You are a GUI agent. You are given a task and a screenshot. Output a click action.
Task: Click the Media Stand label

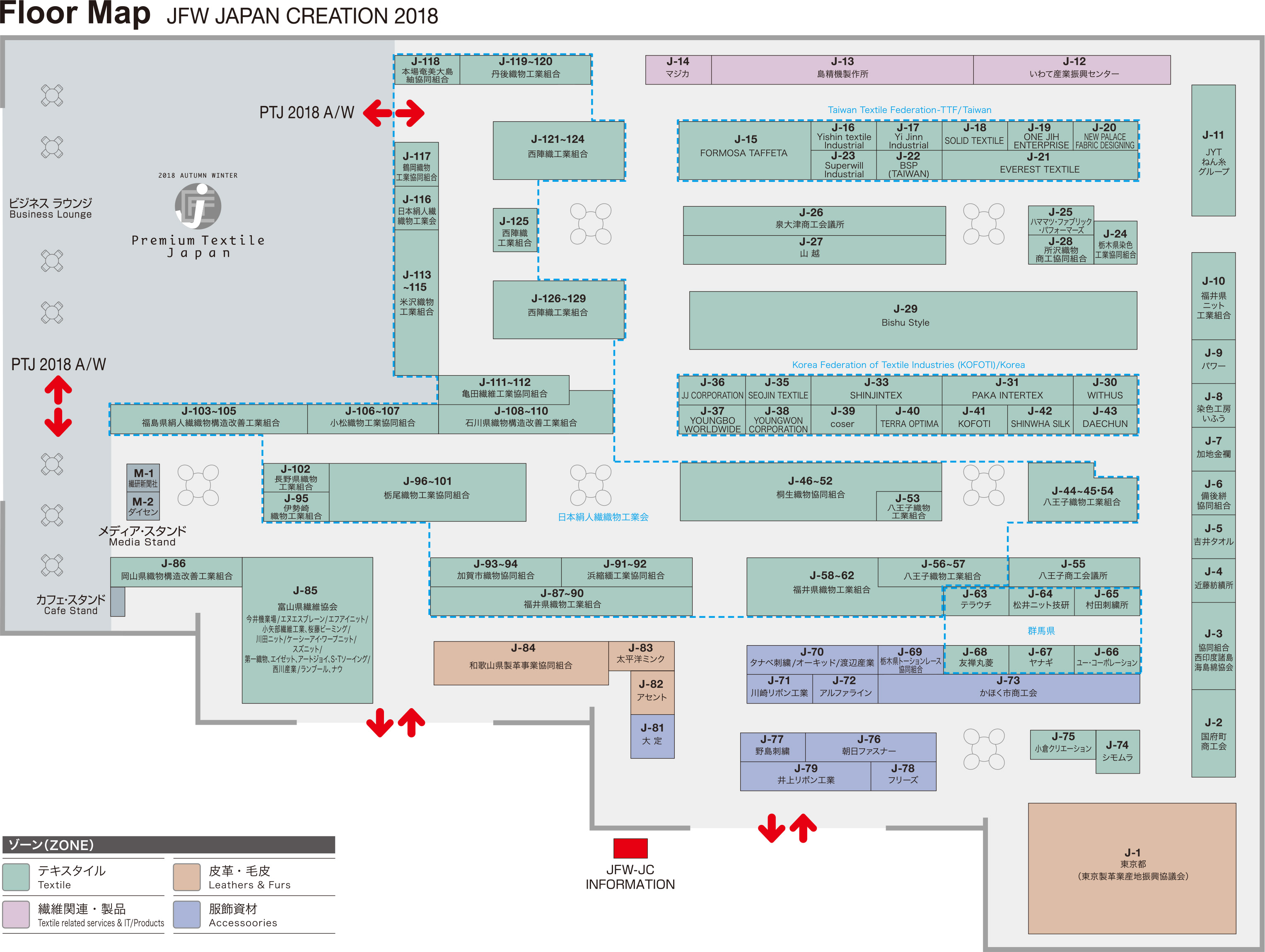(x=142, y=536)
